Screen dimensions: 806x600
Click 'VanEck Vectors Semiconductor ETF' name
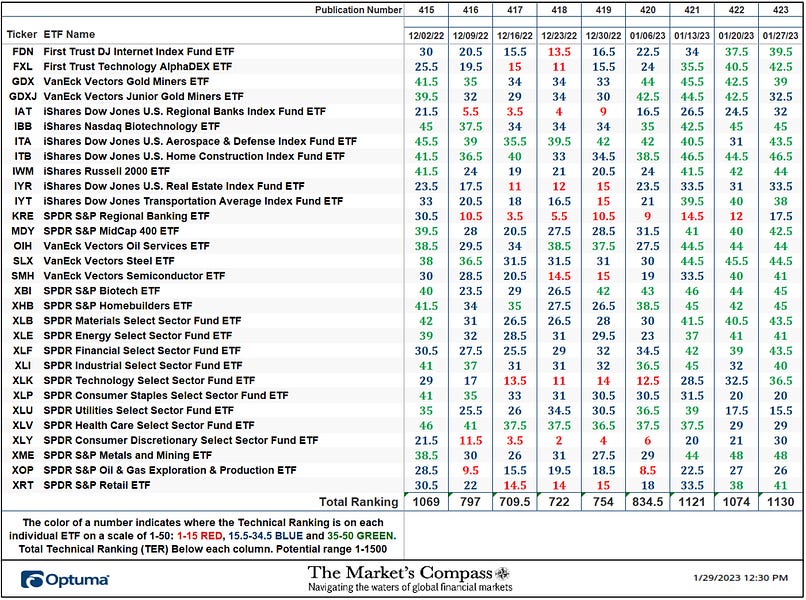(134, 276)
